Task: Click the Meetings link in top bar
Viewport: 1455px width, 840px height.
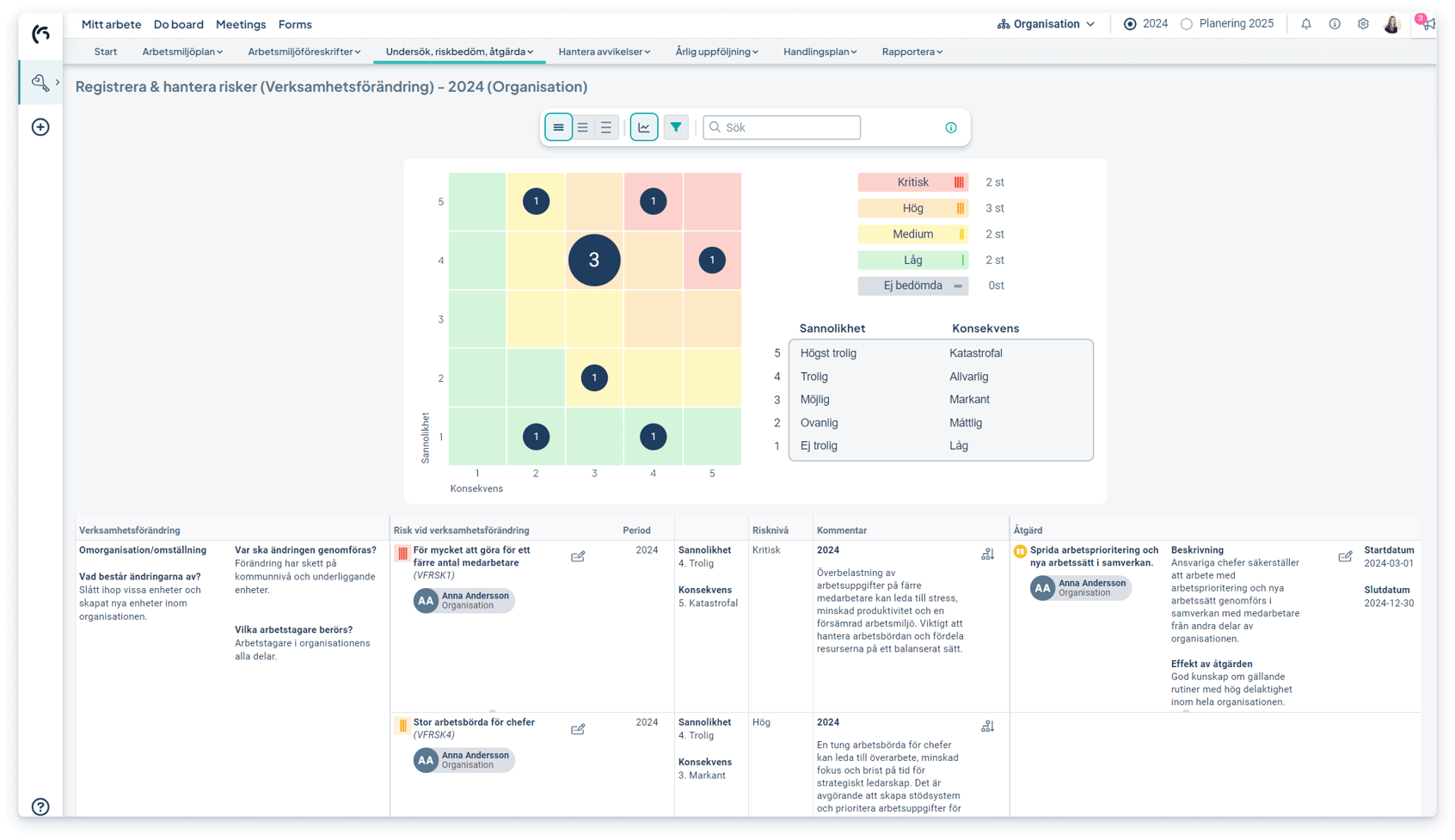Action: click(x=241, y=24)
